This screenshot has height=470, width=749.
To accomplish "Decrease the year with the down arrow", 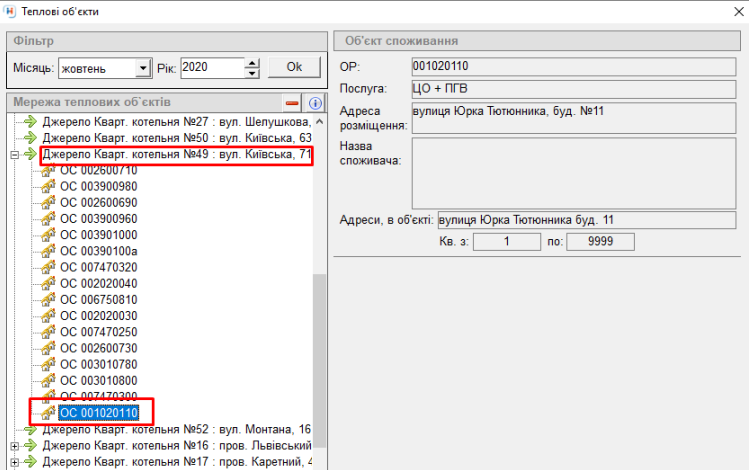I will (x=252, y=73).
